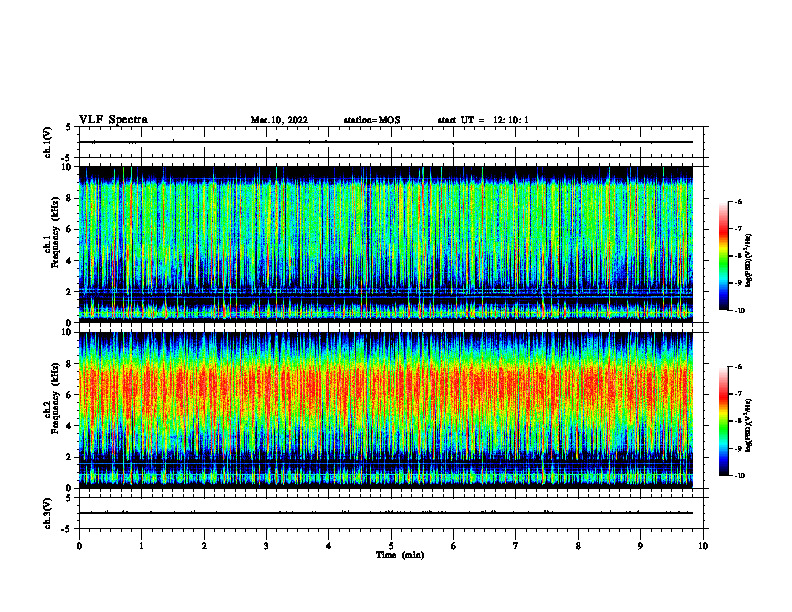Select the "start UT = 12:10:1" text
Viewport: 792px width, 612px height.
[483, 120]
